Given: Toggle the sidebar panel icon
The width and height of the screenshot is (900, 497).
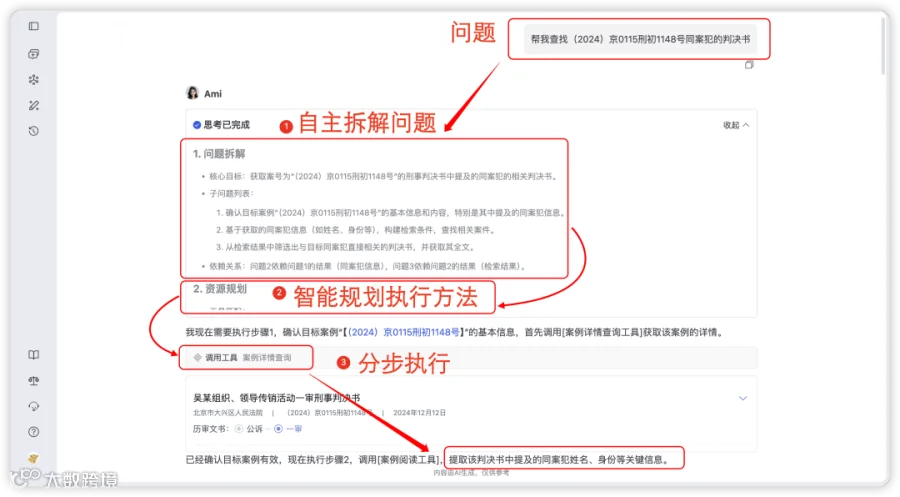Looking at the screenshot, I should [34, 26].
